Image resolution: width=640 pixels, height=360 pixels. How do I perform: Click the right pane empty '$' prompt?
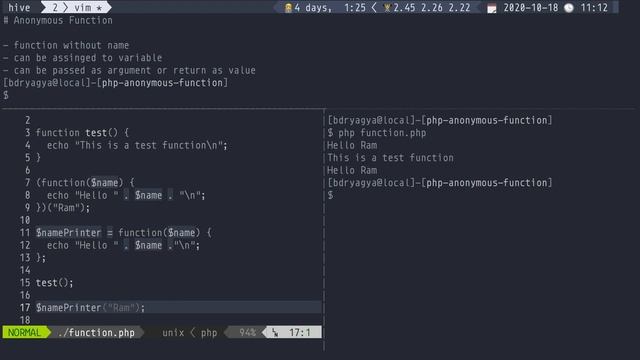tap(330, 195)
